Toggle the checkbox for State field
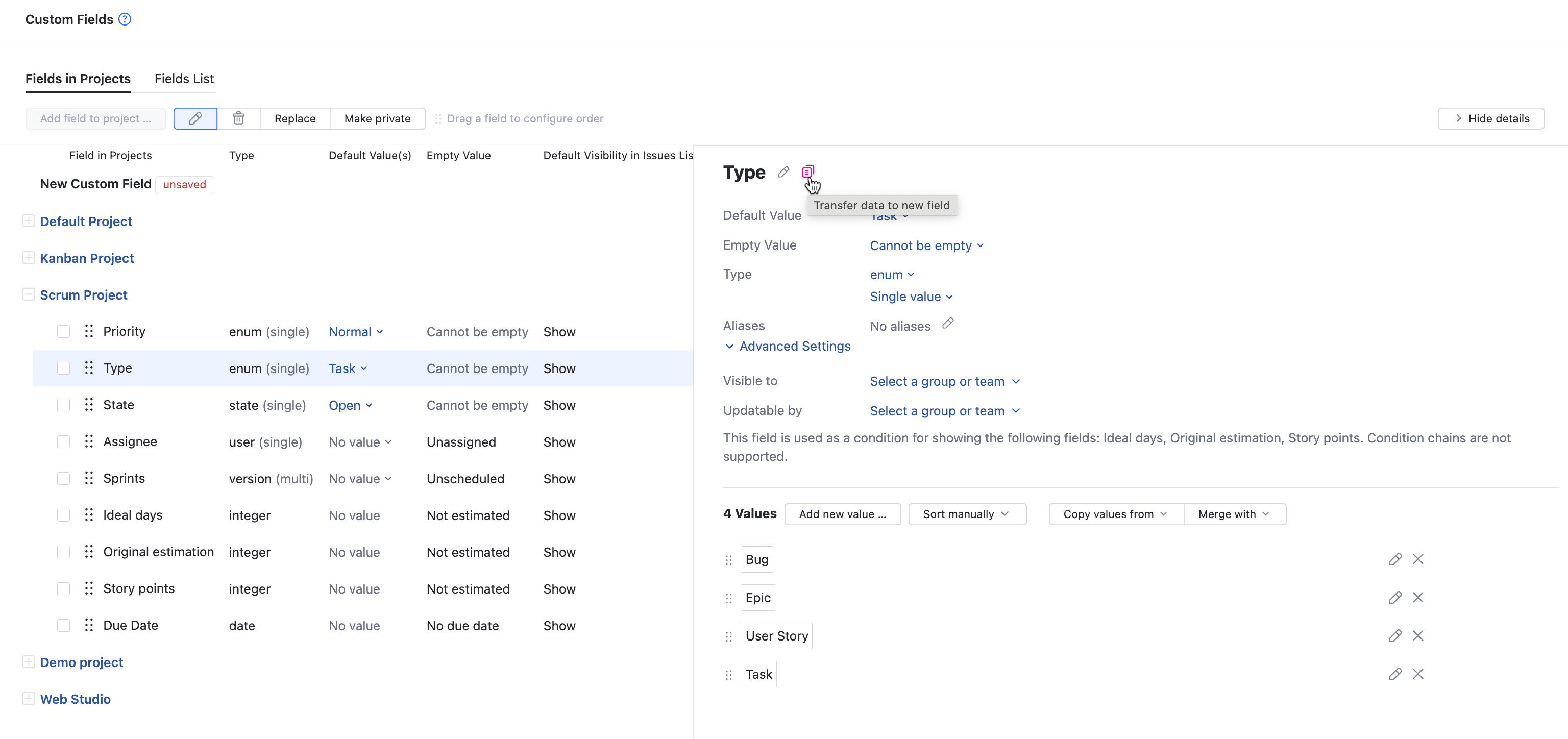This screenshot has width=1568, height=739. tap(63, 405)
